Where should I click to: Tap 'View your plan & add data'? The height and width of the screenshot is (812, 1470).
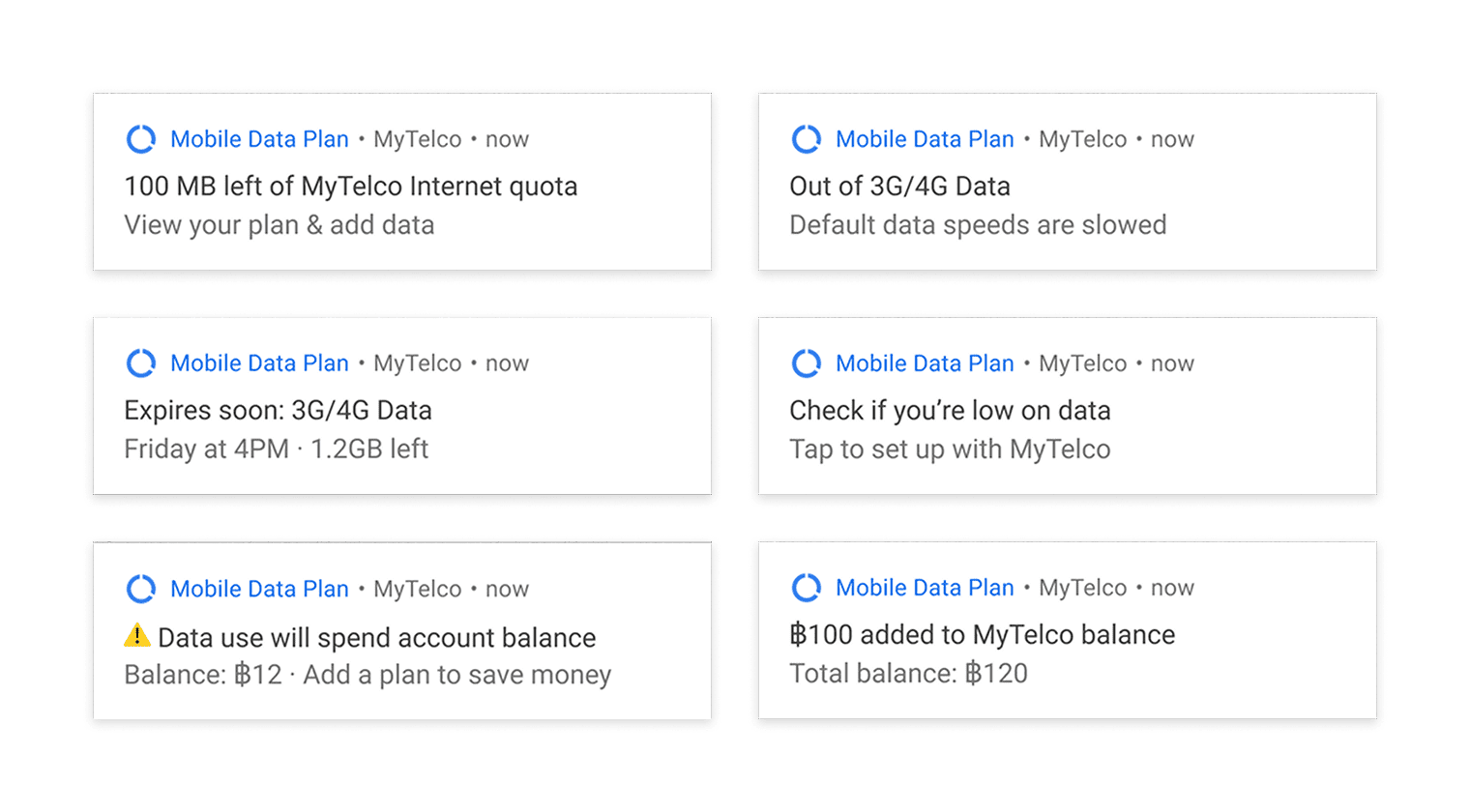tap(279, 225)
